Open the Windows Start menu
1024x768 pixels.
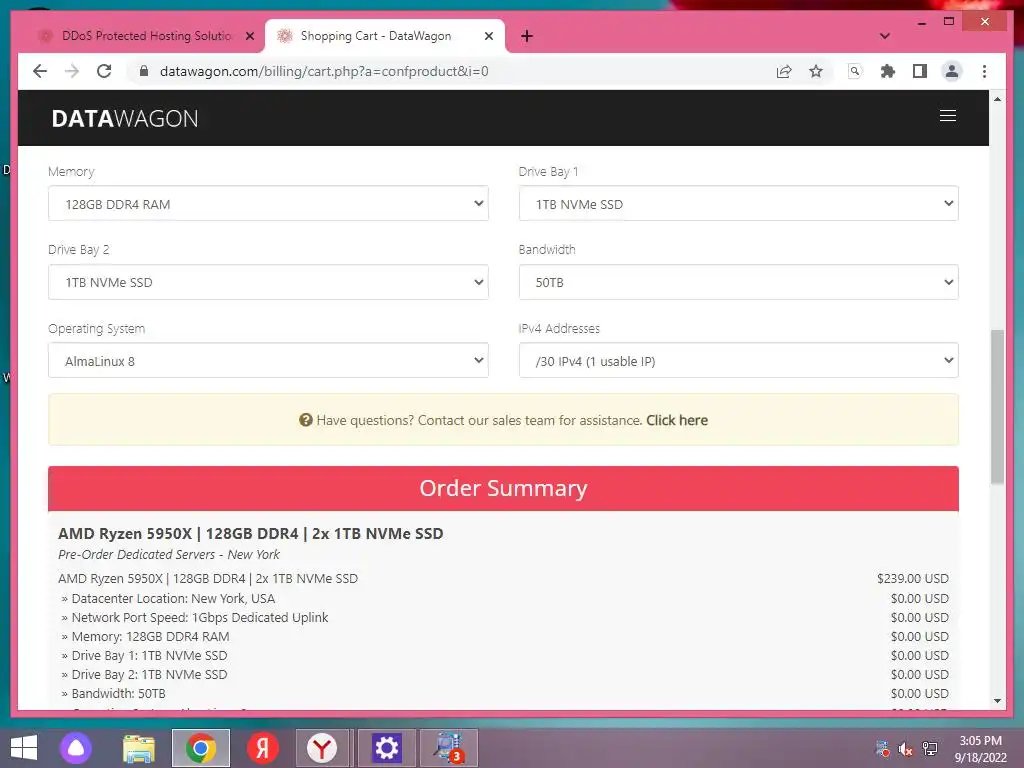point(24,748)
